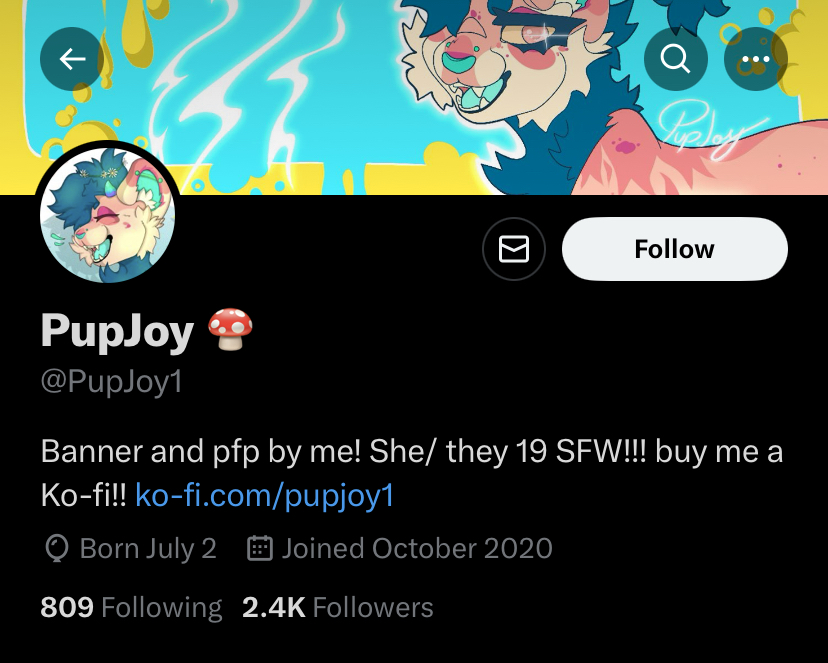View the 809 Following list
This screenshot has width=828, height=663.
(x=131, y=607)
